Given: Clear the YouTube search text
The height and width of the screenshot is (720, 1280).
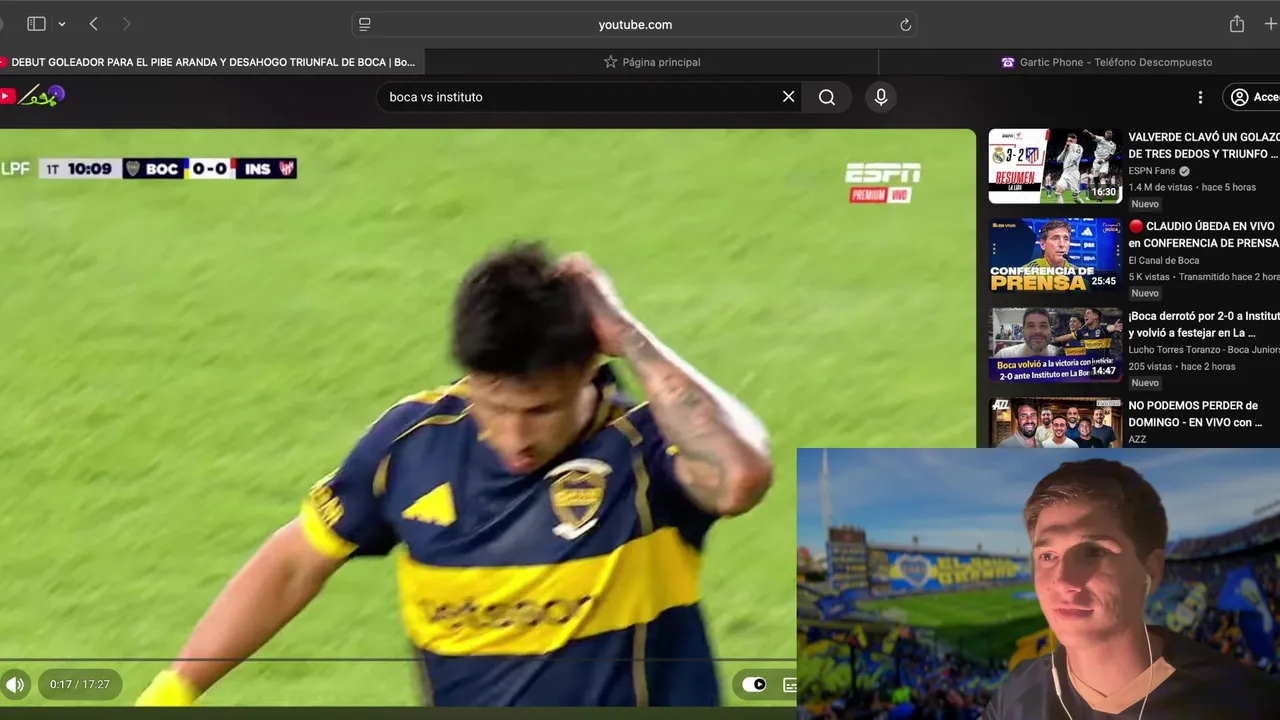Looking at the screenshot, I should click(x=788, y=97).
